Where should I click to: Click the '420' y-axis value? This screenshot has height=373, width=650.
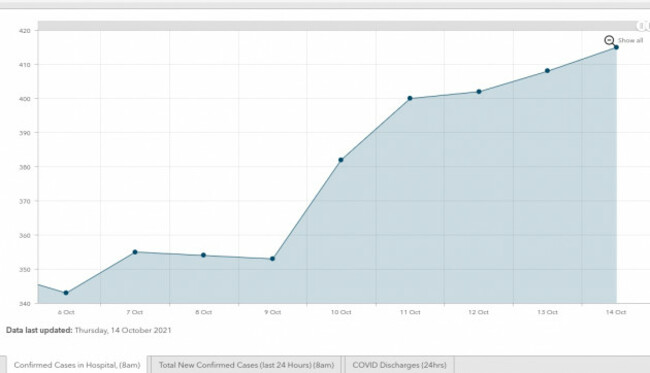point(24,31)
